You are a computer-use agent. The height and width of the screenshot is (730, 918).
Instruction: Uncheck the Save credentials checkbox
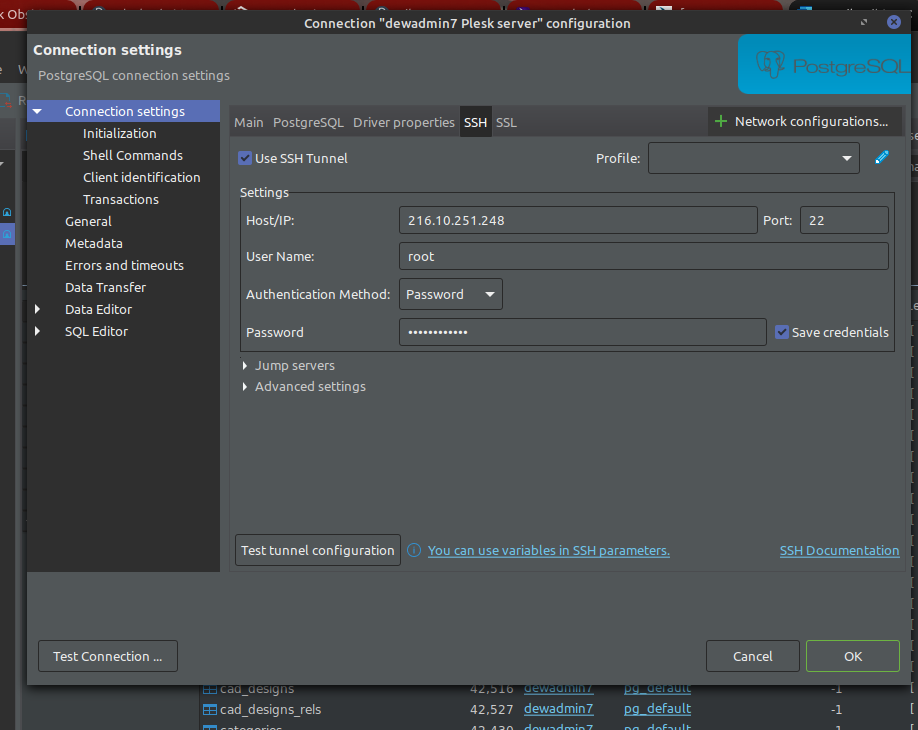coord(782,332)
